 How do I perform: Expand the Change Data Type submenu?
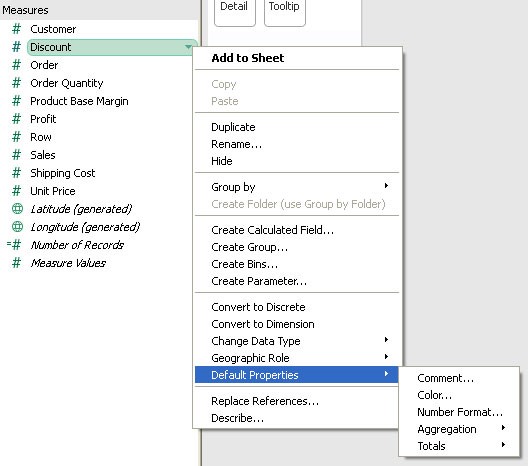click(x=386, y=340)
